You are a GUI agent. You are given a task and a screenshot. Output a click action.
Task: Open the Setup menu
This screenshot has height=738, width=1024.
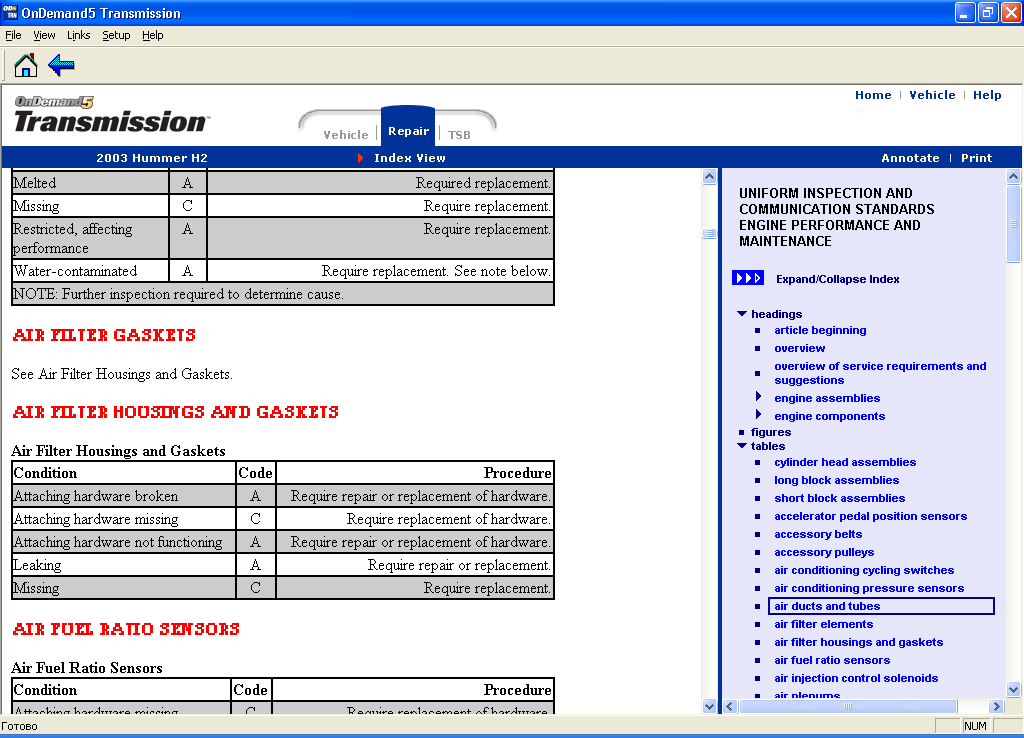(116, 35)
